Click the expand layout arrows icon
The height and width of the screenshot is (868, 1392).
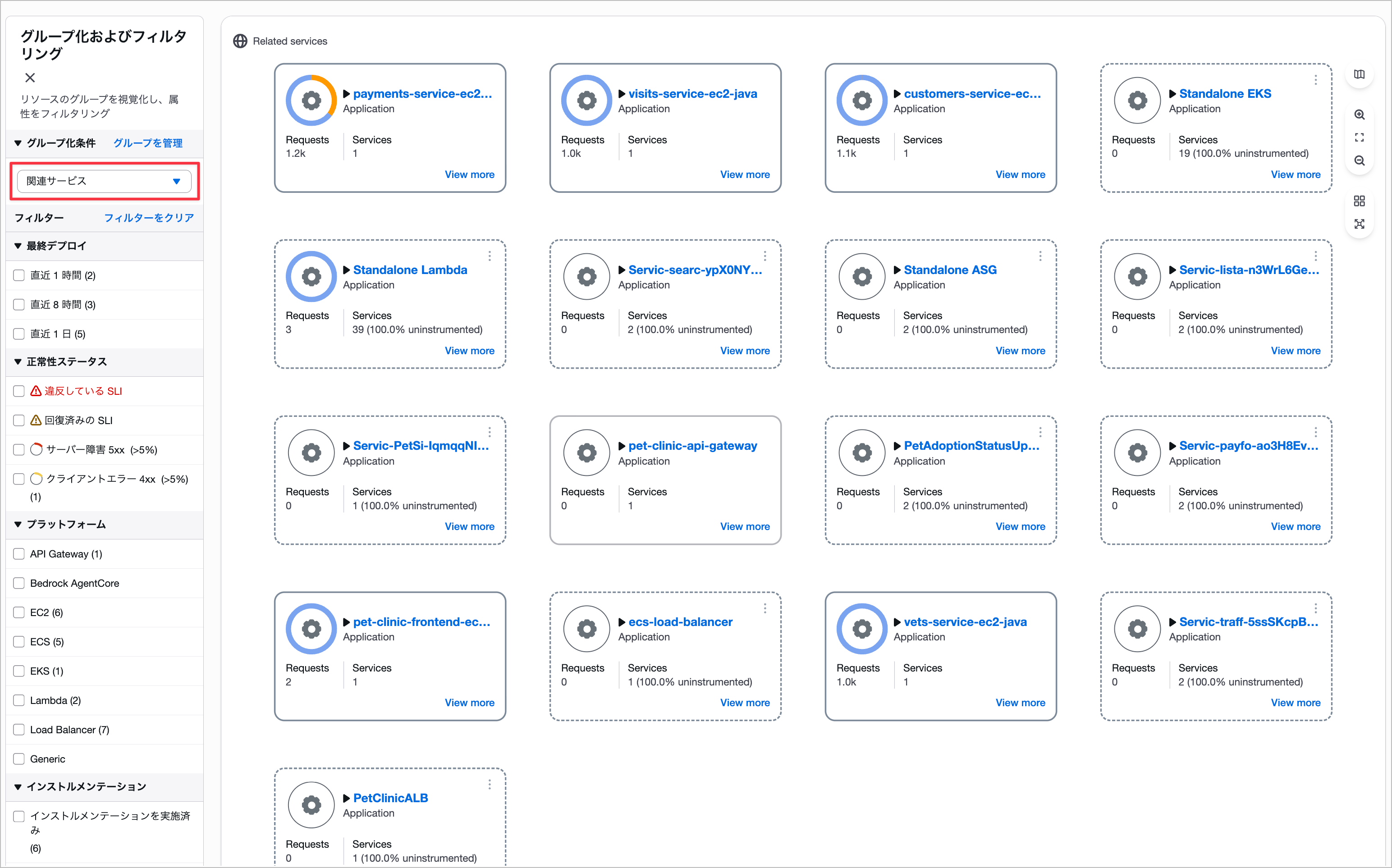(1359, 224)
